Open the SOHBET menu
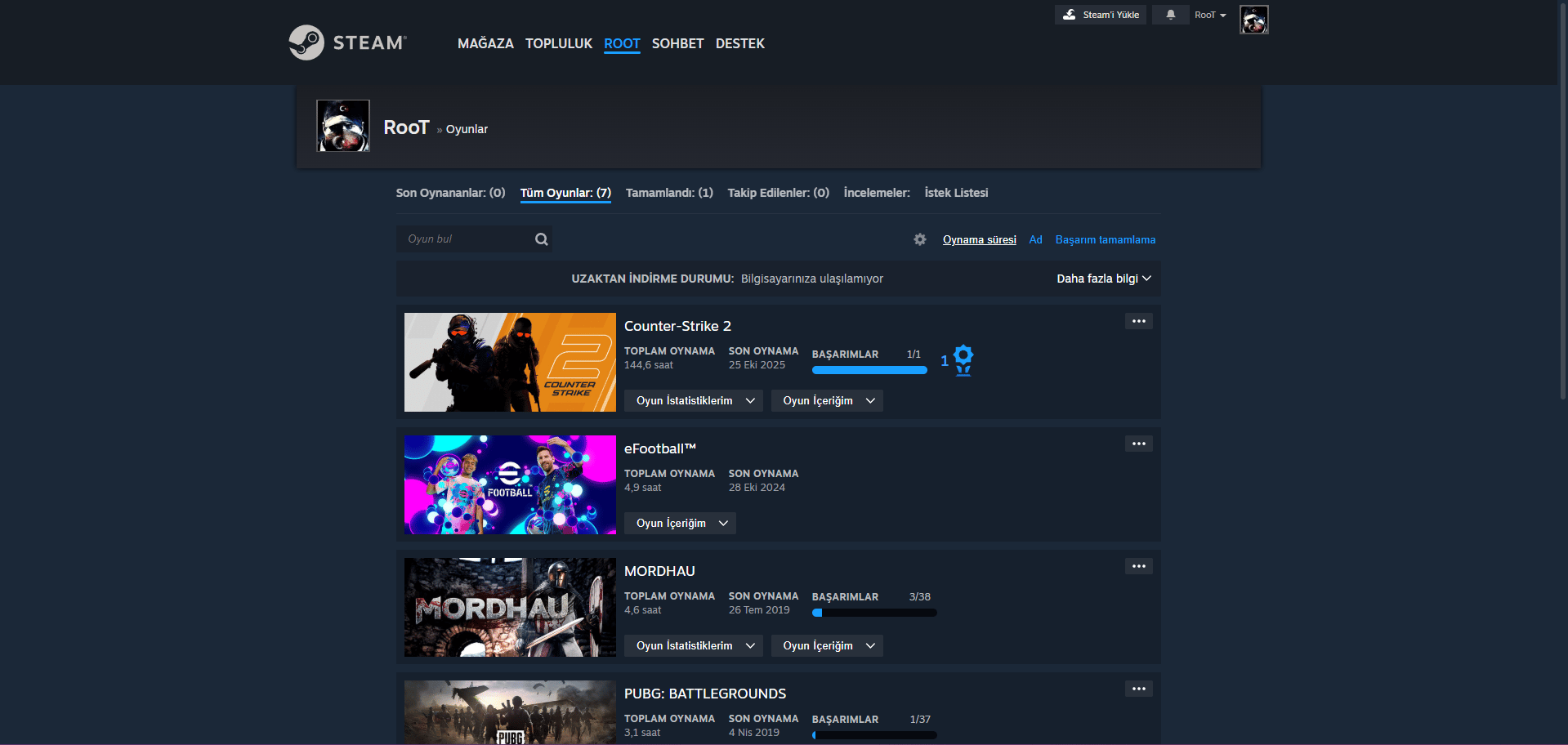This screenshot has width=1568, height=745. pos(677,43)
